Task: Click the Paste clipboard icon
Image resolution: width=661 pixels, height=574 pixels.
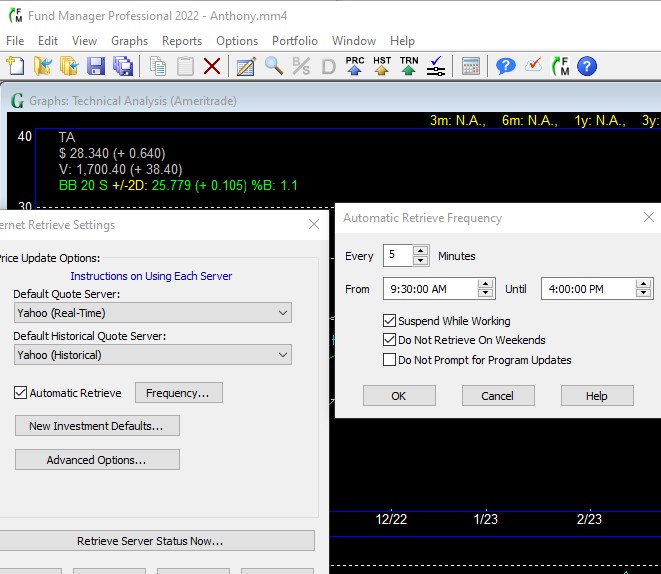Action: [x=185, y=66]
